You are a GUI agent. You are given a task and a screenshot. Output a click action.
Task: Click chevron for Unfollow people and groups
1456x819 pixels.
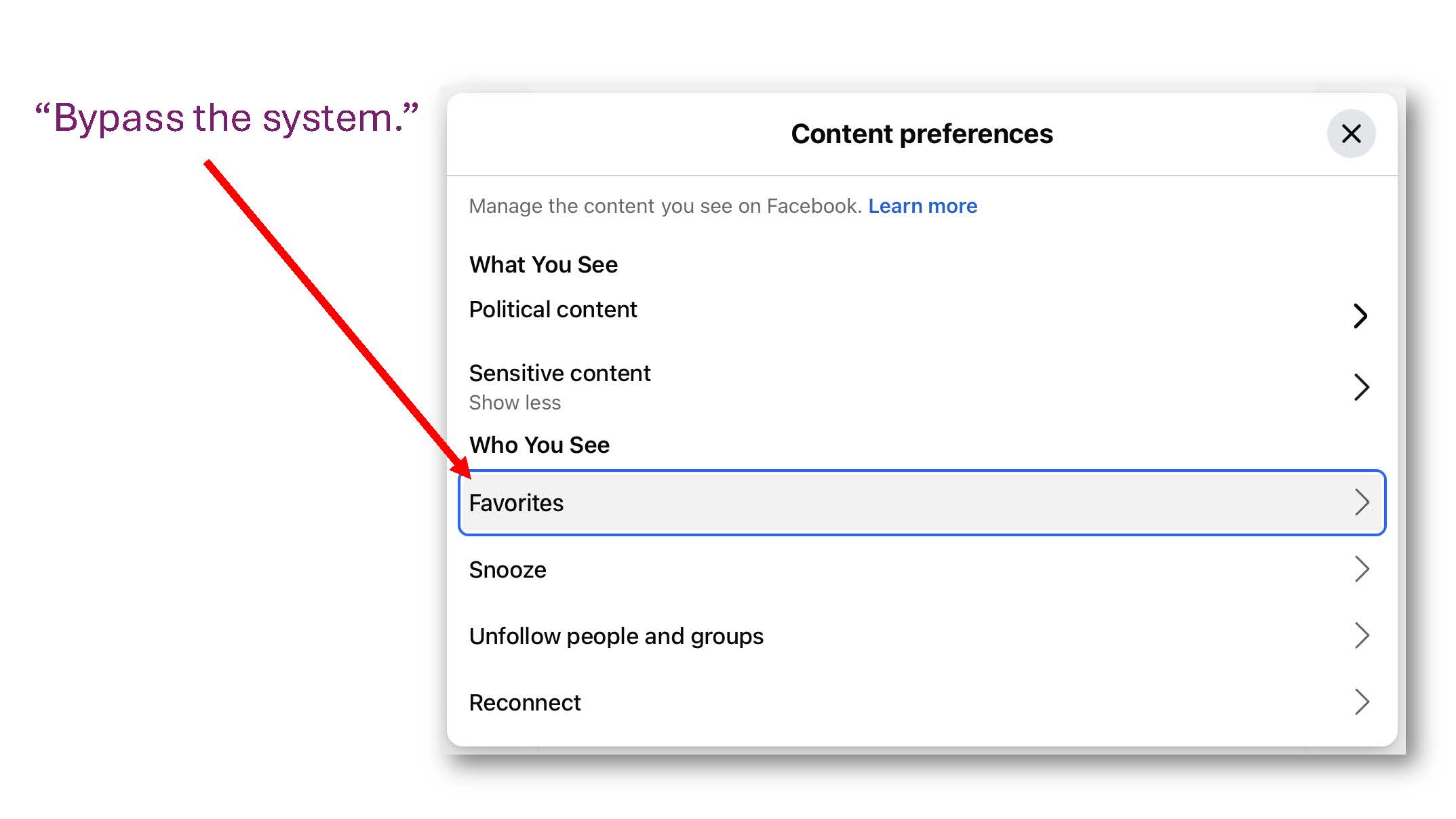(1362, 635)
